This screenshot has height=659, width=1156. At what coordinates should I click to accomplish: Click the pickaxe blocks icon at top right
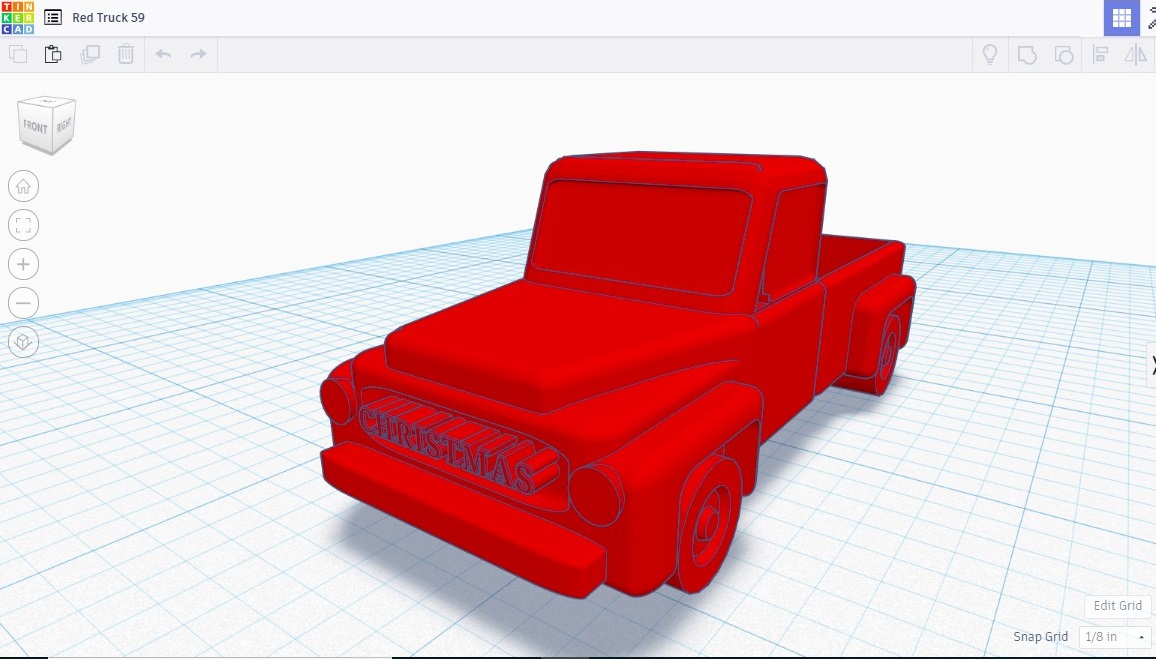(1150, 18)
